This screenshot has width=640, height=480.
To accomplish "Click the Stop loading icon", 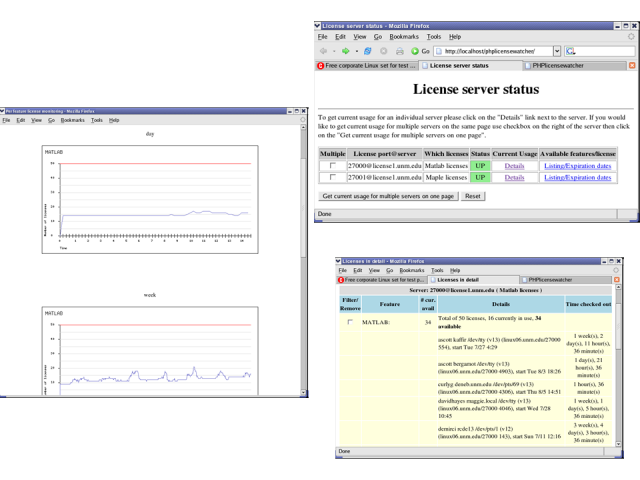I will (383, 51).
